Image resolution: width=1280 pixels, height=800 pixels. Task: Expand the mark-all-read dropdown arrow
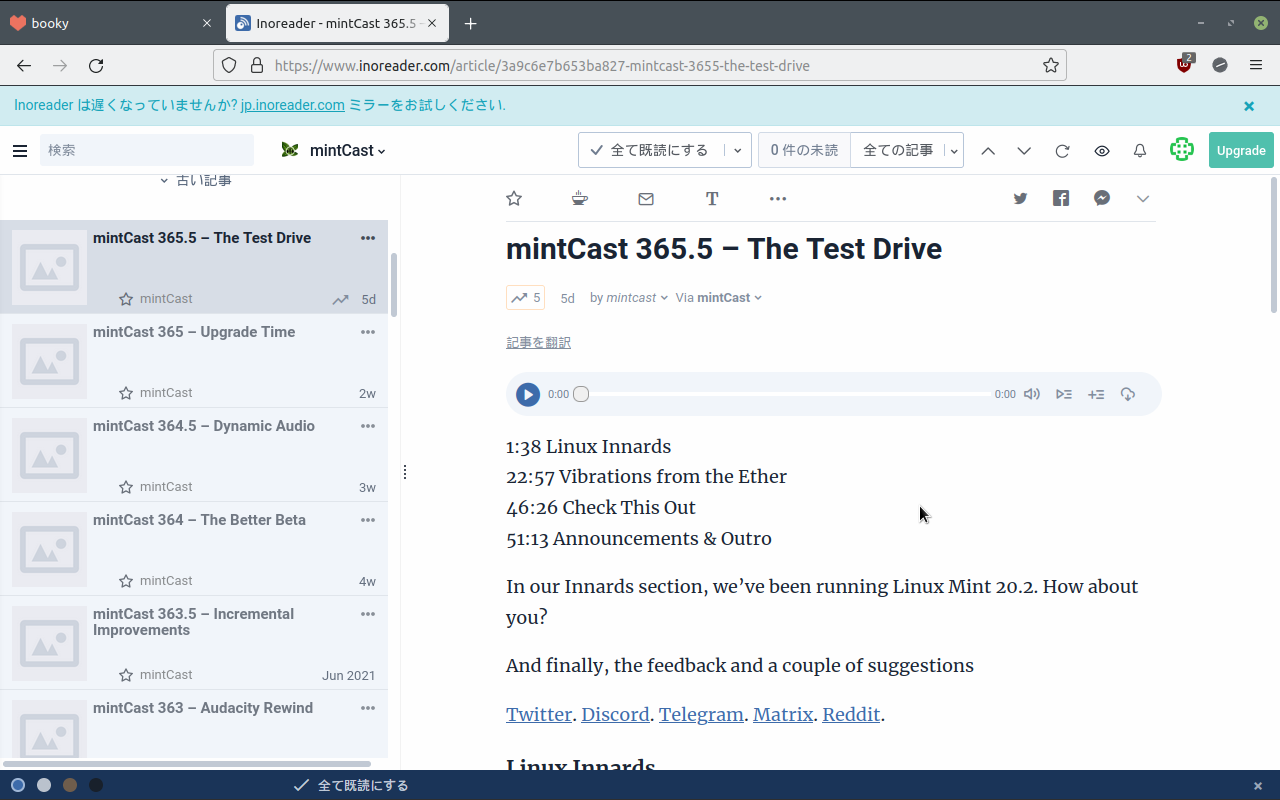[738, 150]
